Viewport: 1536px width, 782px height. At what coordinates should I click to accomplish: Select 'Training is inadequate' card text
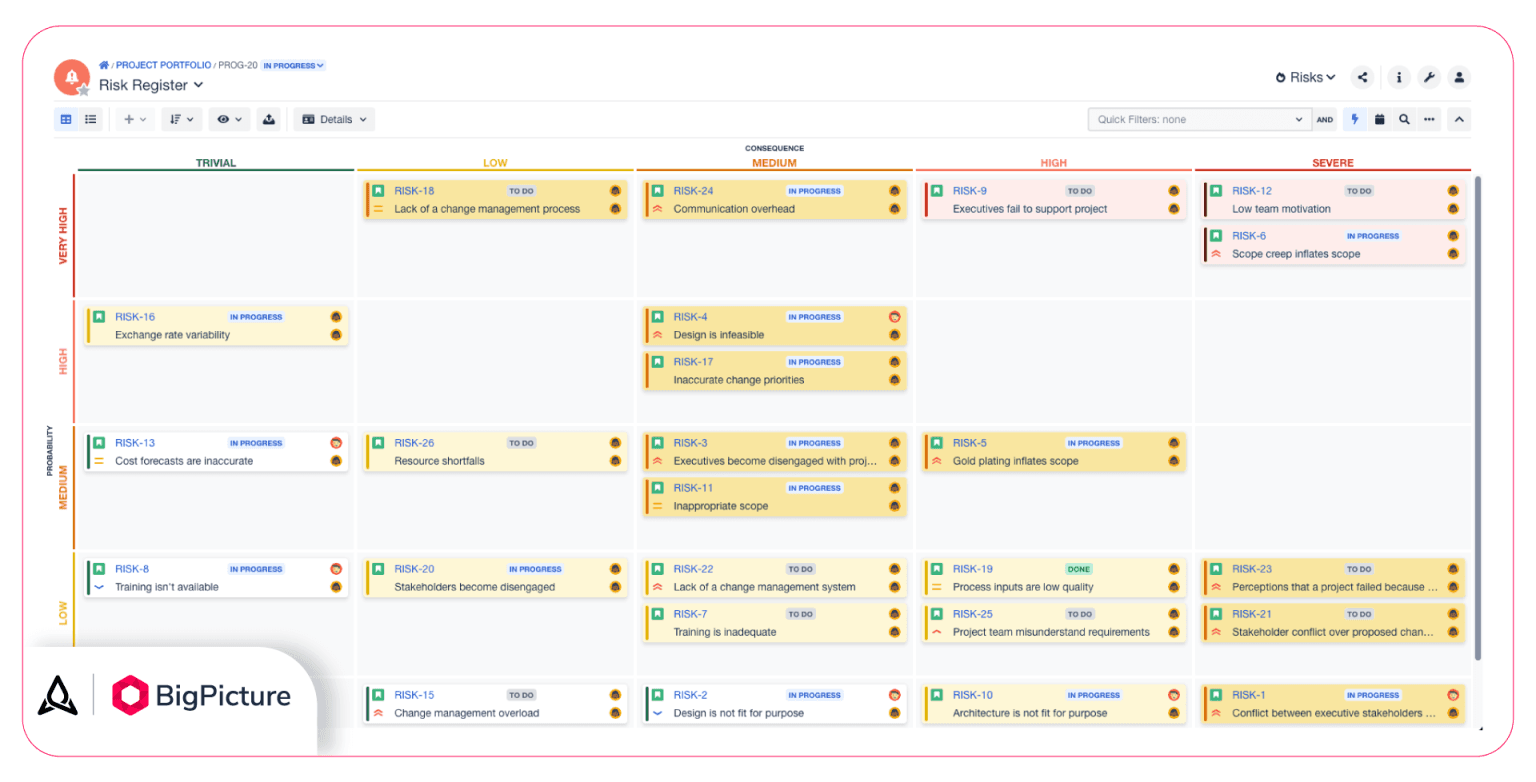click(725, 632)
